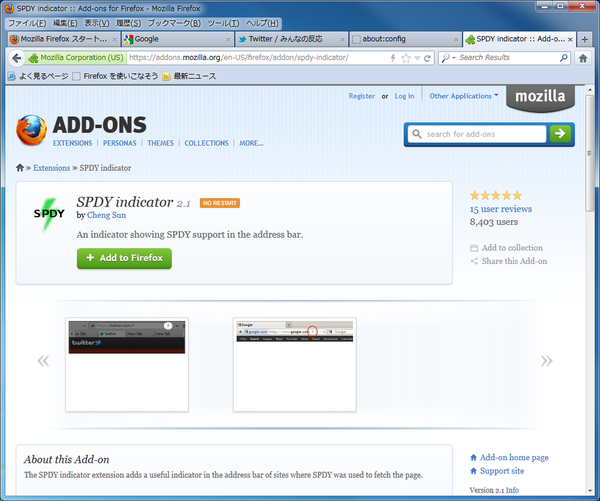Screen dimensions: 600x501
Task: Switch to Mozilla Firefox start page tab
Action: [x=64, y=39]
